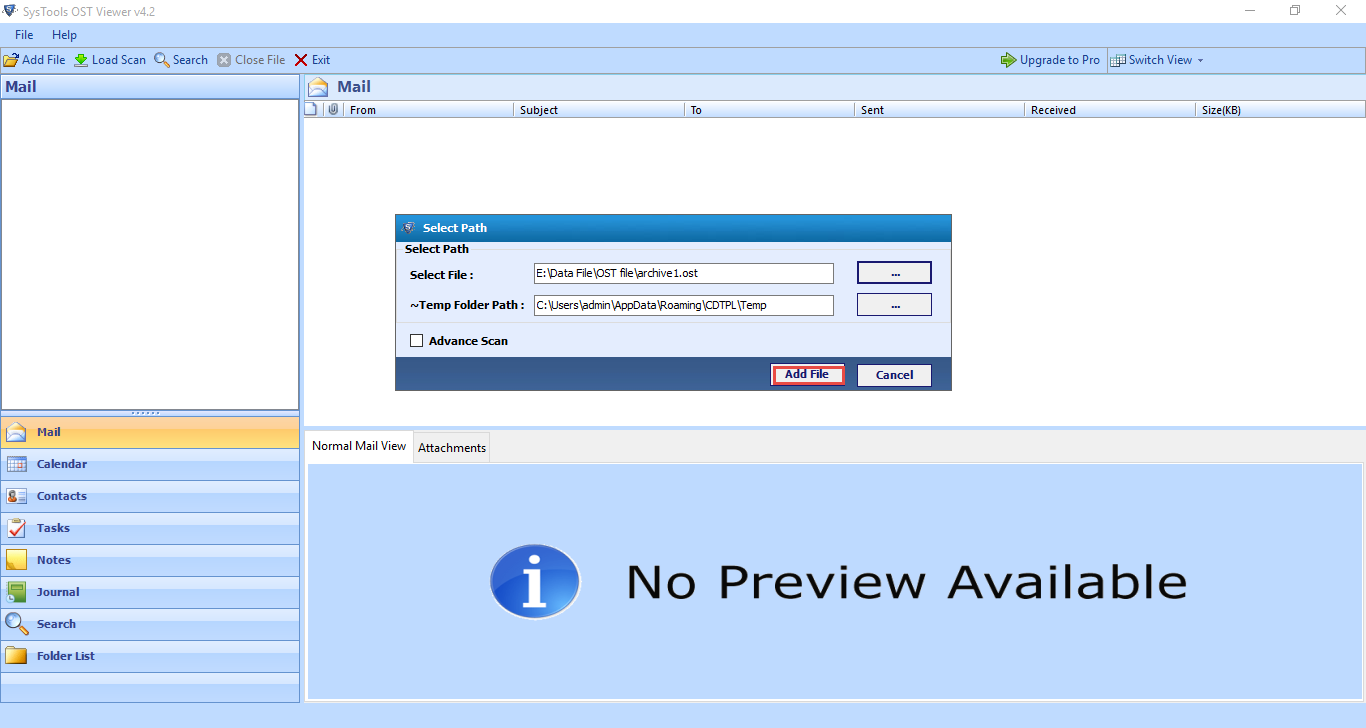Sort by the Sent column header
The width and height of the screenshot is (1366, 728).
[x=939, y=110]
